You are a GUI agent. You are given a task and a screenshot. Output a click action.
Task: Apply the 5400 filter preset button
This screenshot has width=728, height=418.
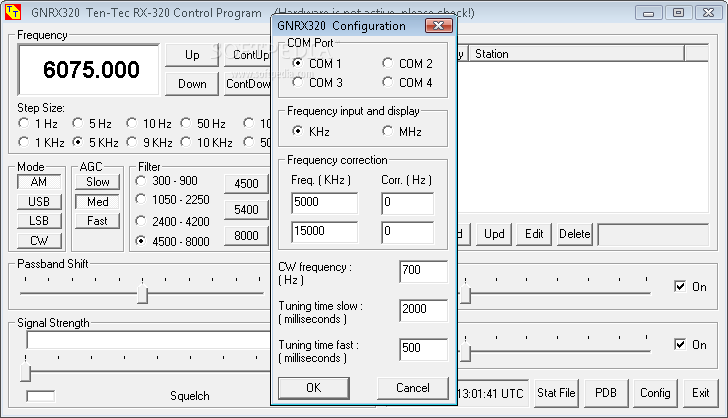246,210
